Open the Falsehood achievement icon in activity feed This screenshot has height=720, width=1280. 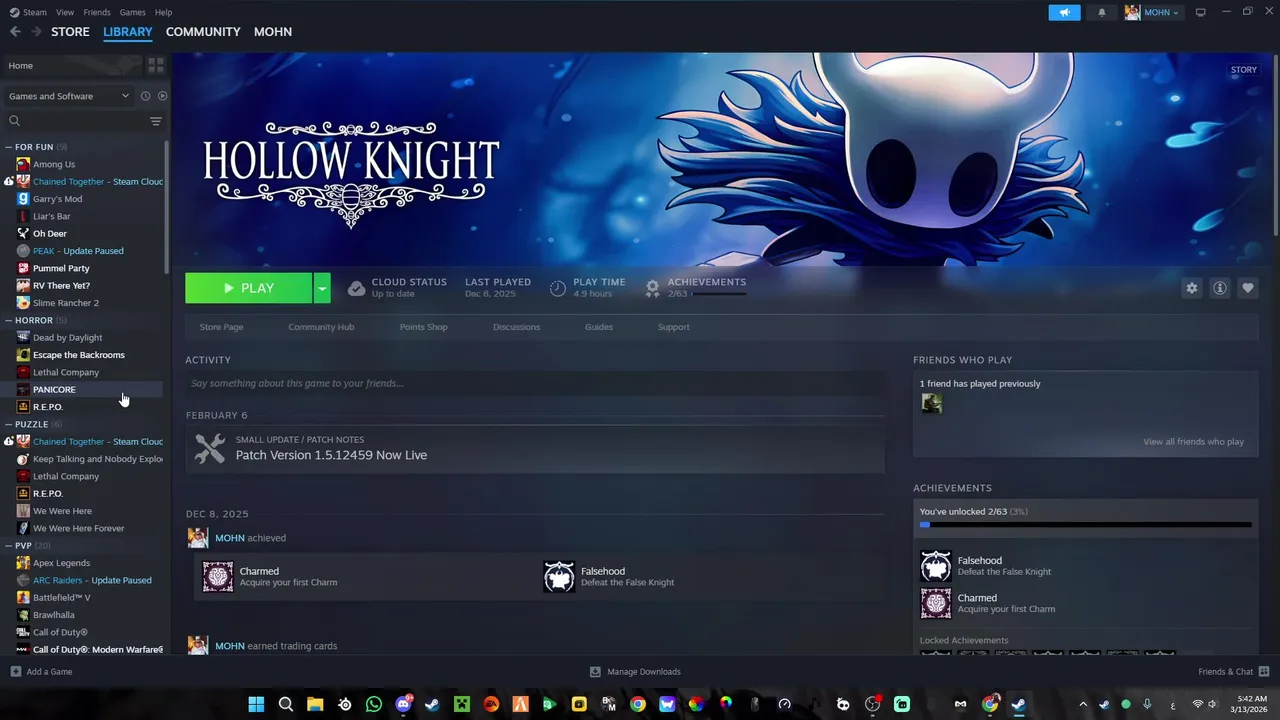click(559, 577)
